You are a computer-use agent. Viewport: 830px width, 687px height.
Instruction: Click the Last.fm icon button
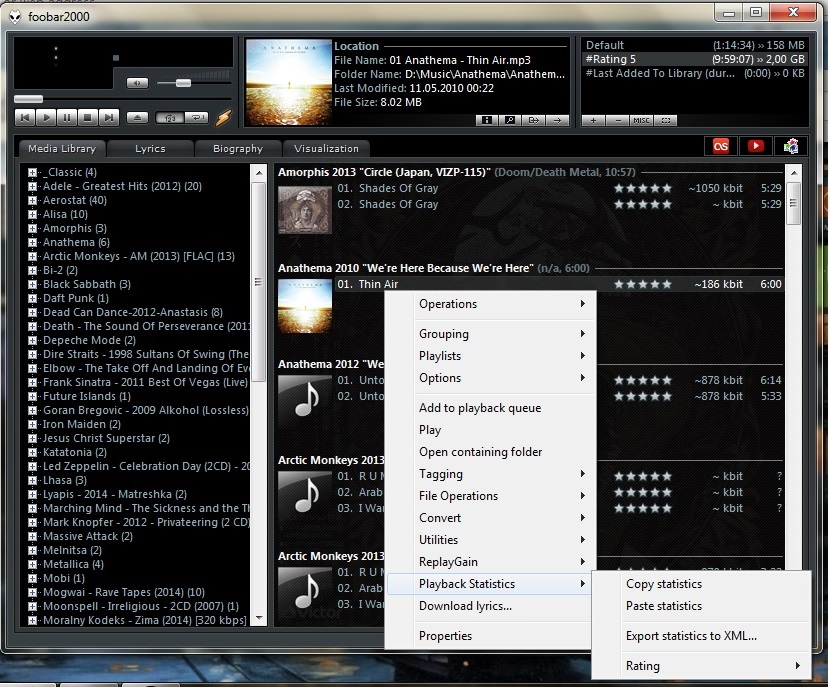[x=720, y=146]
